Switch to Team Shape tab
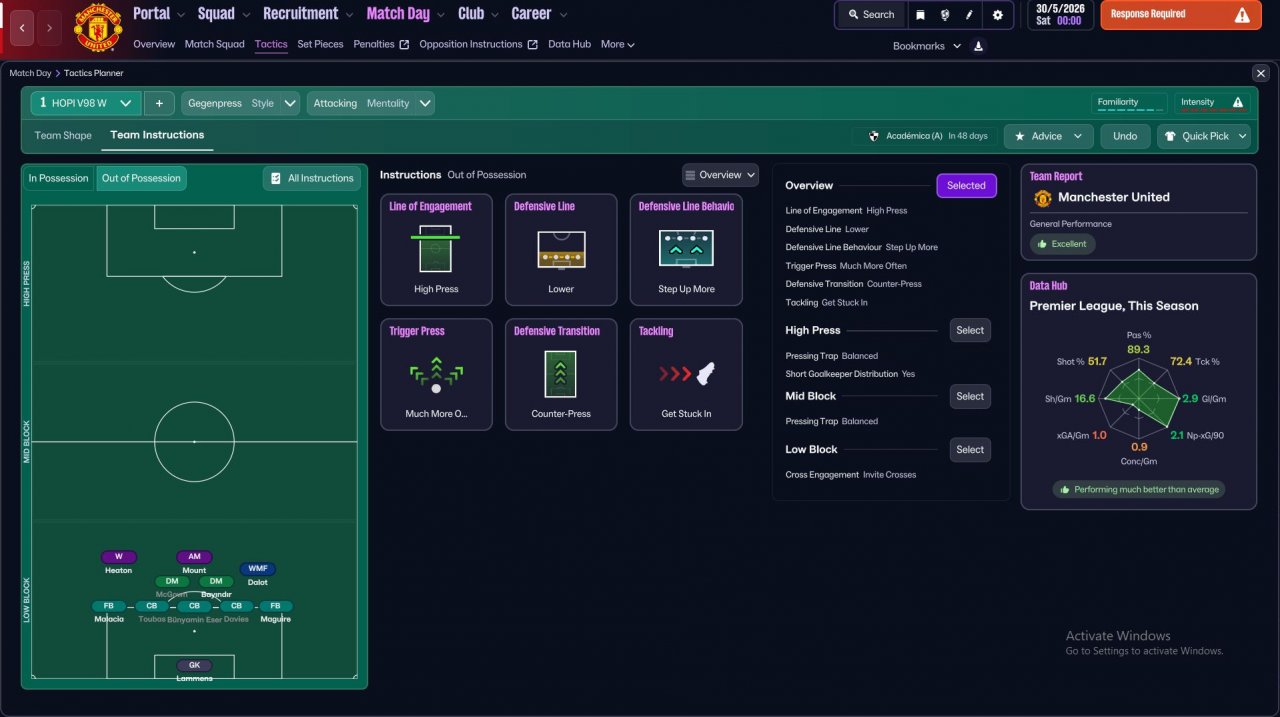 coord(63,136)
